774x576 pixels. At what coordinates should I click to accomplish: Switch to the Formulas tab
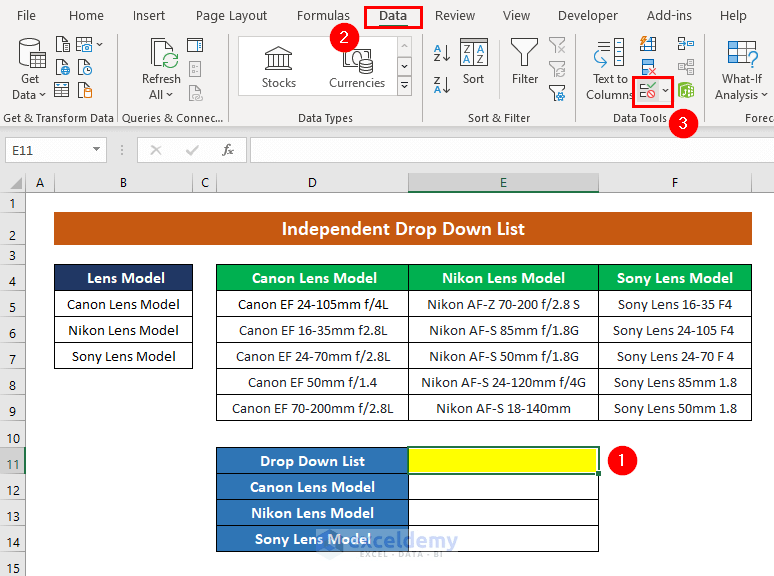pyautogui.click(x=323, y=16)
